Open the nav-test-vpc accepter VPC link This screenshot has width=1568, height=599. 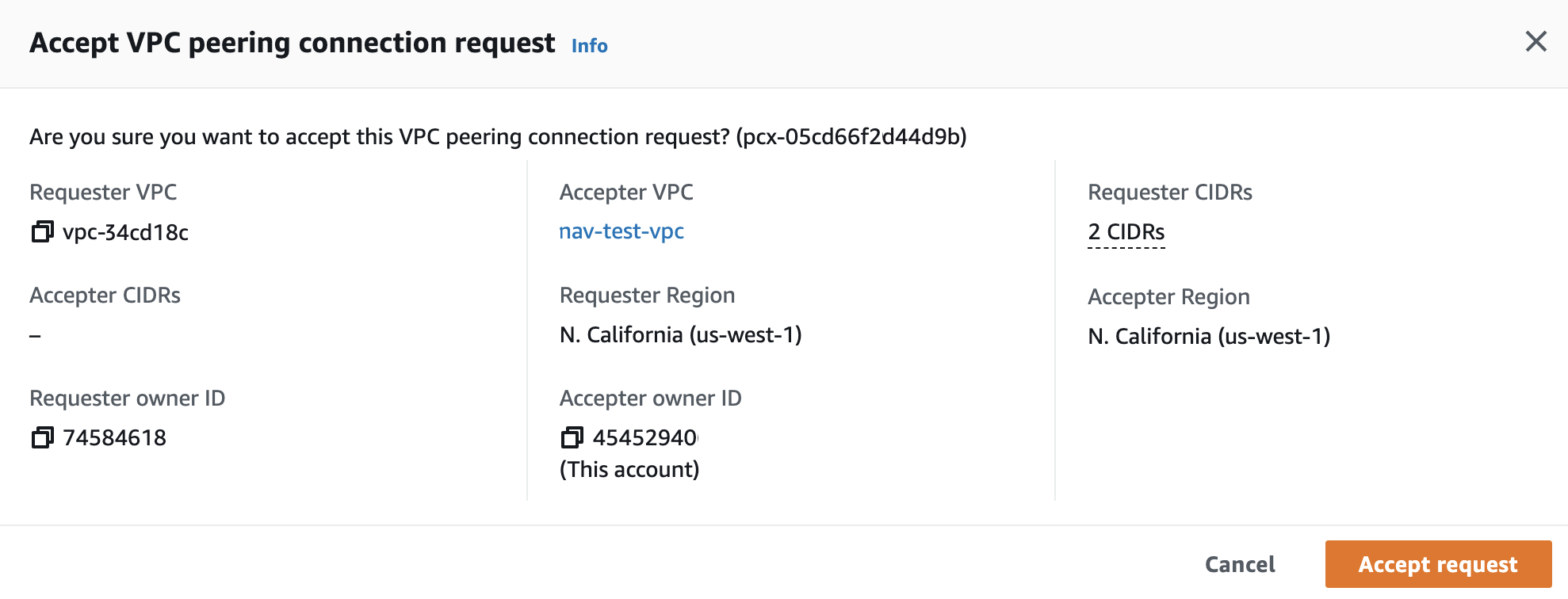pos(621,231)
